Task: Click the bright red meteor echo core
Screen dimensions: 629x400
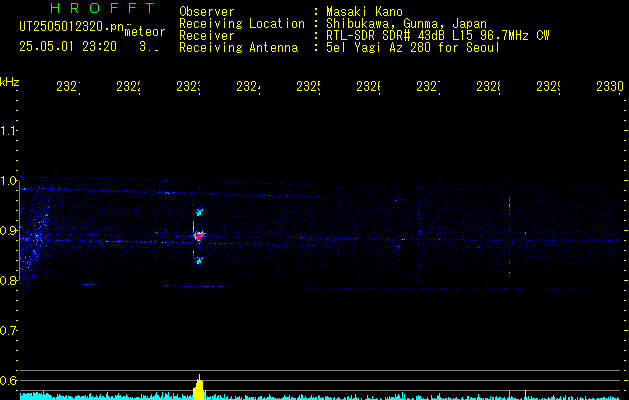Action: pyautogui.click(x=199, y=237)
